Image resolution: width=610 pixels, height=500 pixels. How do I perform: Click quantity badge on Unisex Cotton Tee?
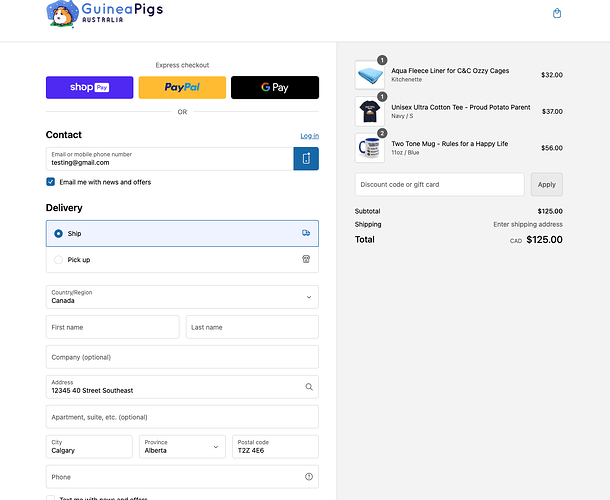point(382,96)
